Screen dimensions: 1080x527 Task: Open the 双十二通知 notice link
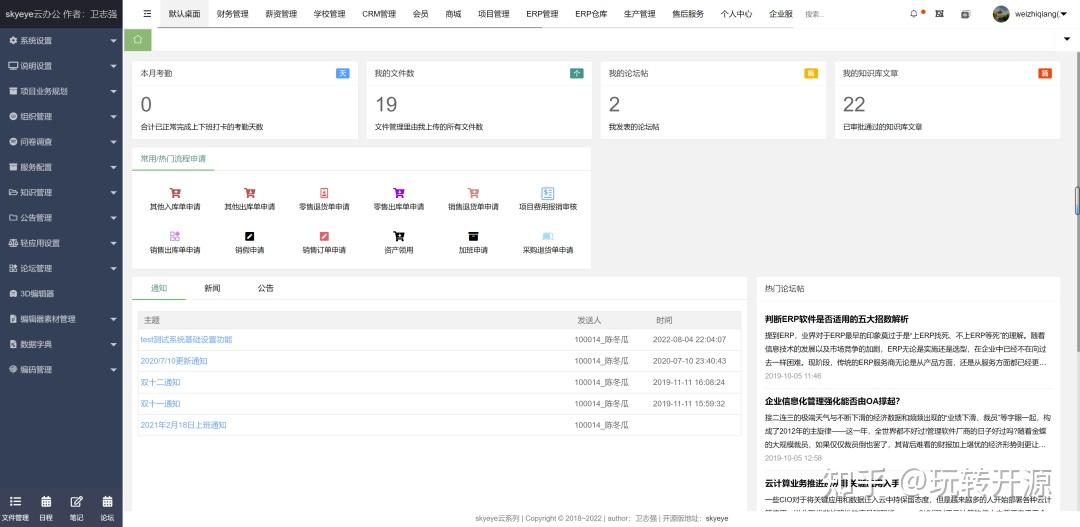click(x=160, y=382)
